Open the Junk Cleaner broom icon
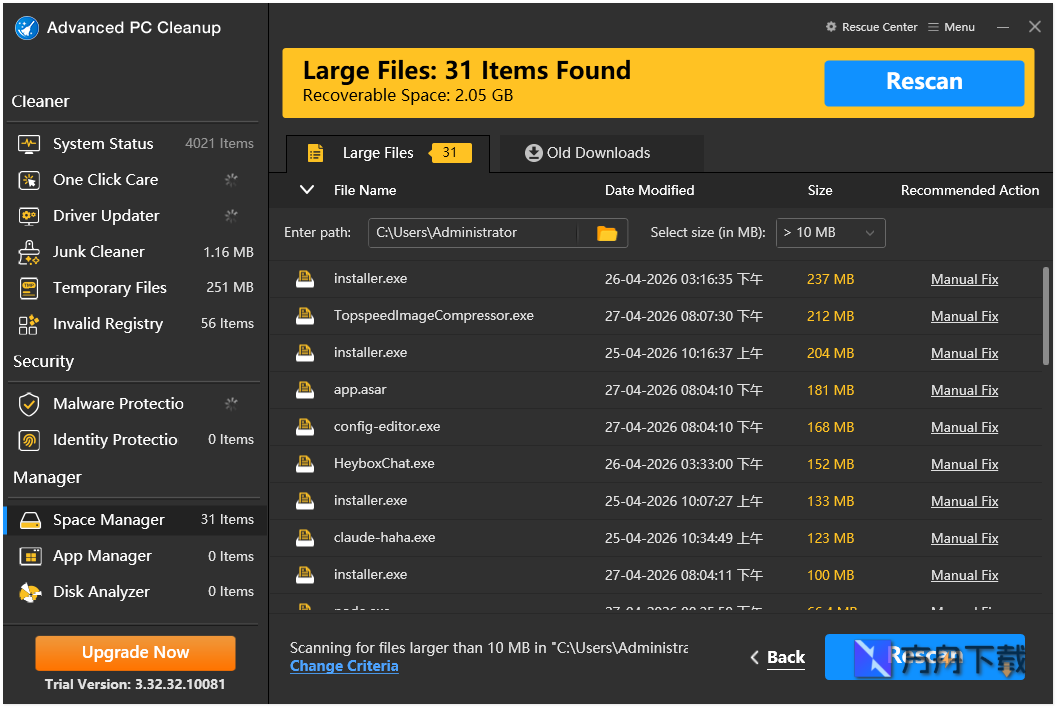Viewport: 1057px width, 708px height. point(29,252)
